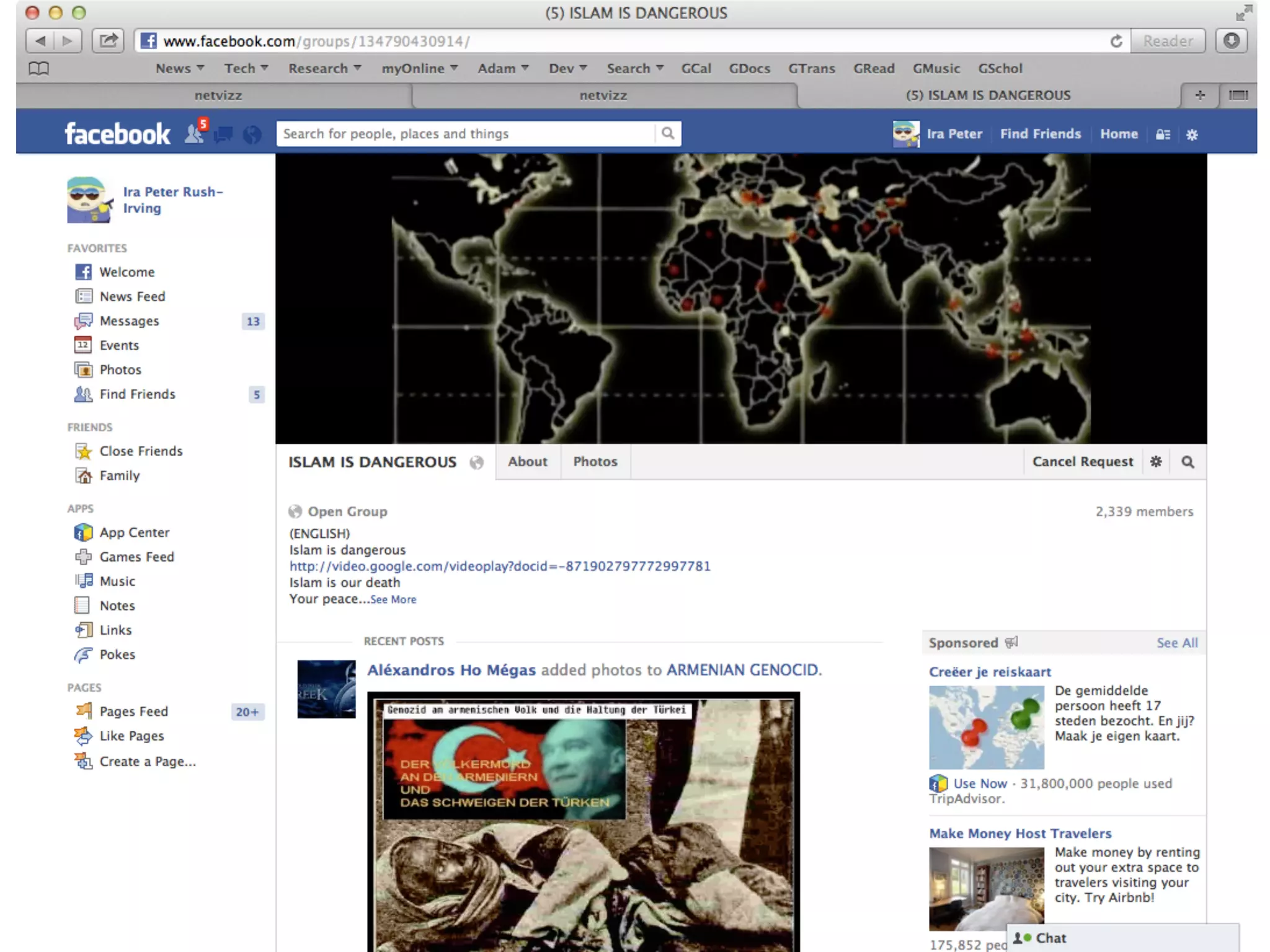This screenshot has width=1270, height=952.
Task: Click Cancel Request button
Action: pos(1082,462)
